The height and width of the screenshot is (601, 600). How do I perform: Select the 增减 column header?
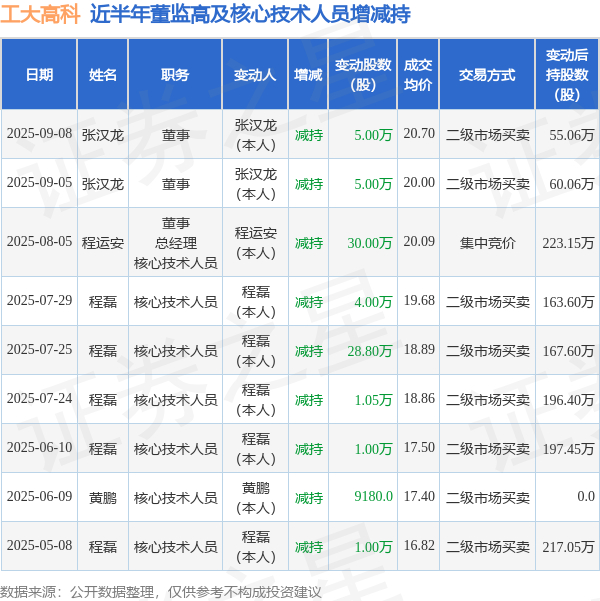point(308,74)
